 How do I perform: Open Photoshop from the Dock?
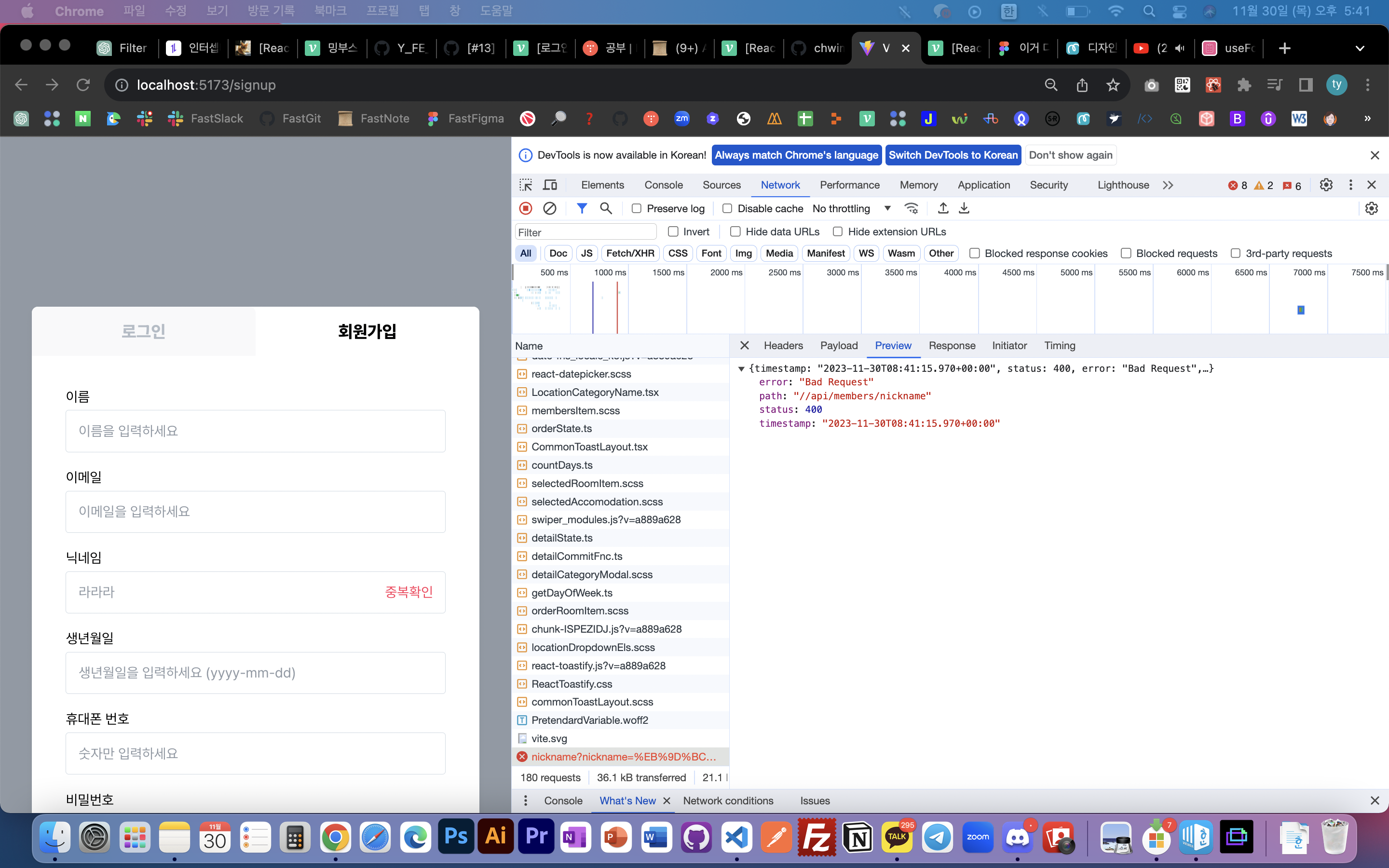(456, 838)
